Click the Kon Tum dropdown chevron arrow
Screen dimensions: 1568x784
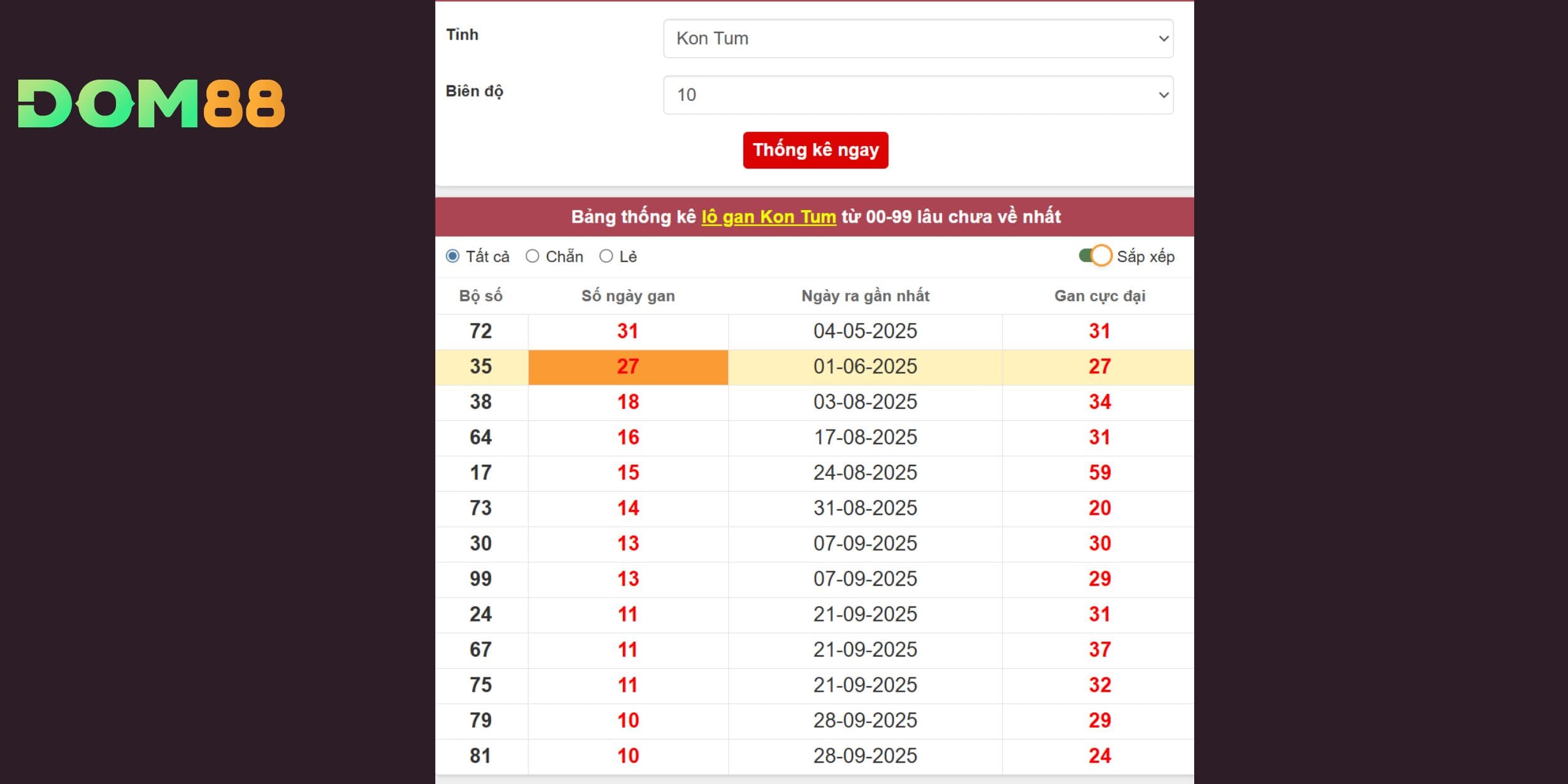[1163, 38]
